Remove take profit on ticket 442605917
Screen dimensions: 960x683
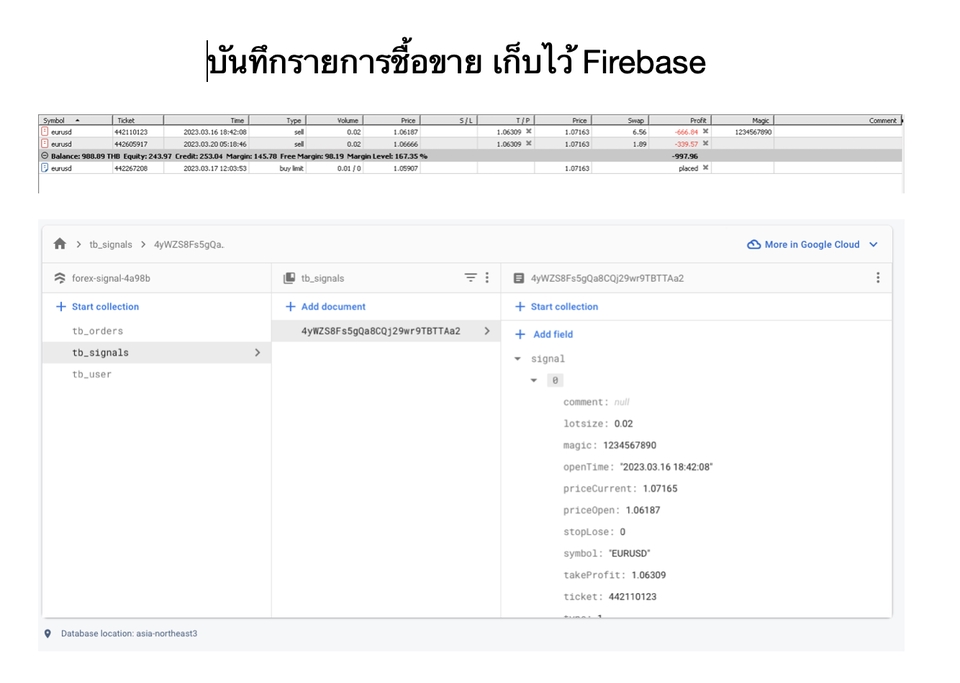[528, 143]
